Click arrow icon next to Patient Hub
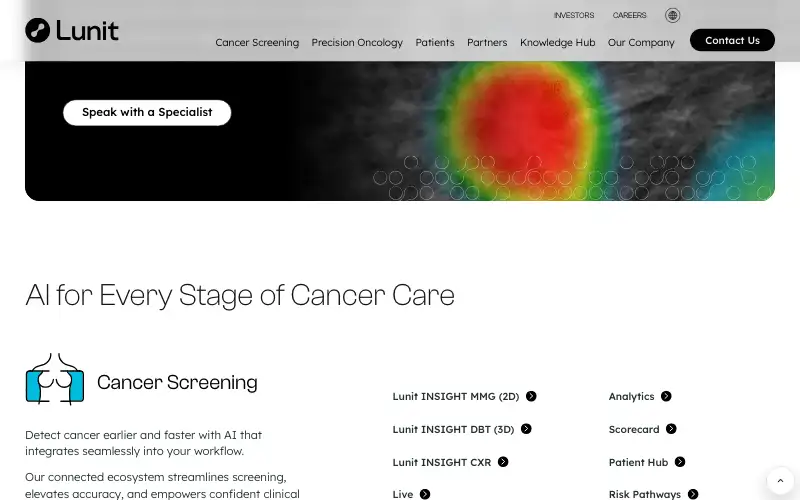The width and height of the screenshot is (800, 500). pos(680,462)
